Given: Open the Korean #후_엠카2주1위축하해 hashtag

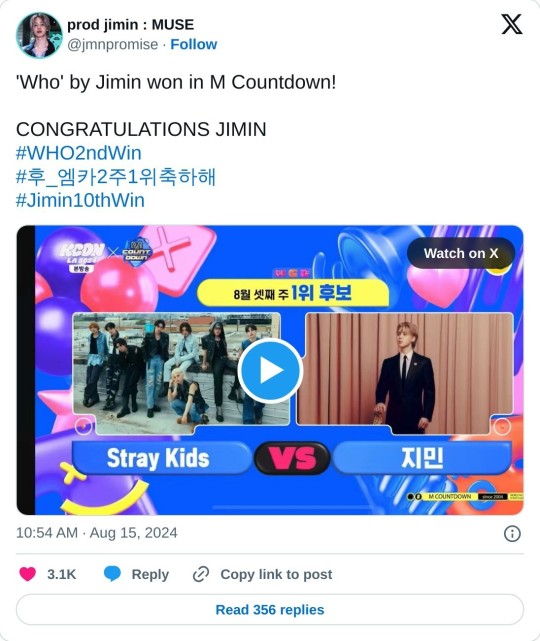Looking at the screenshot, I should pos(116,177).
